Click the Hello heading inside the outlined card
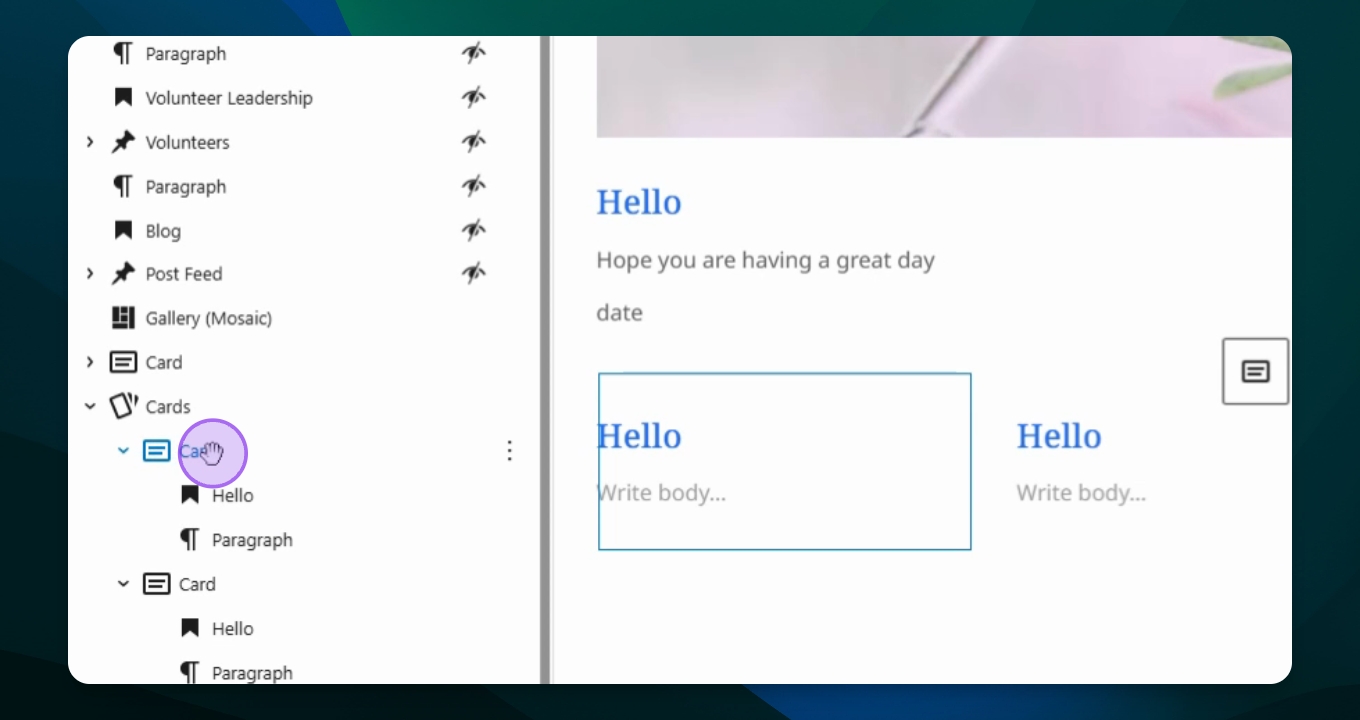Image resolution: width=1360 pixels, height=720 pixels. coord(639,436)
